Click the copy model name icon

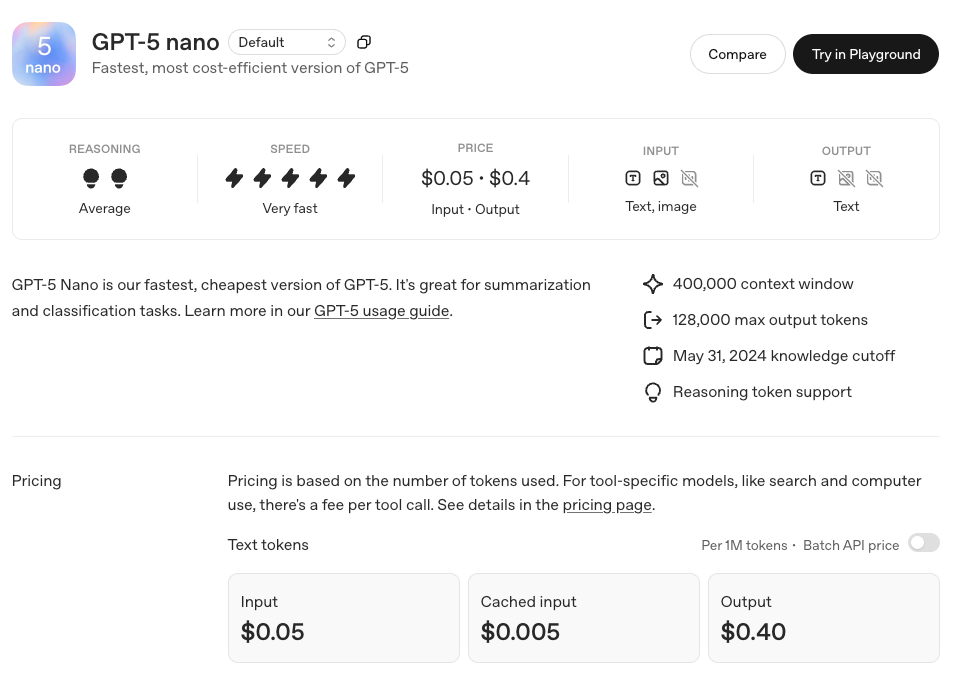tap(364, 42)
